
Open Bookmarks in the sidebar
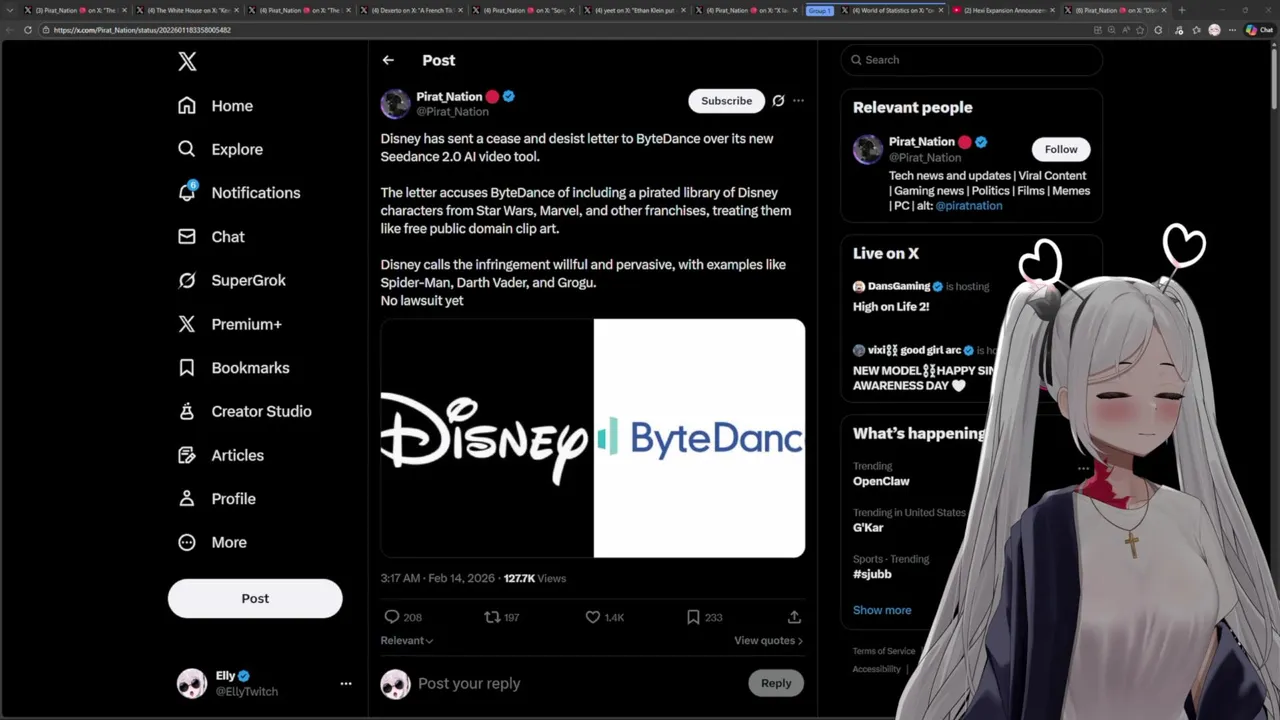233,368
